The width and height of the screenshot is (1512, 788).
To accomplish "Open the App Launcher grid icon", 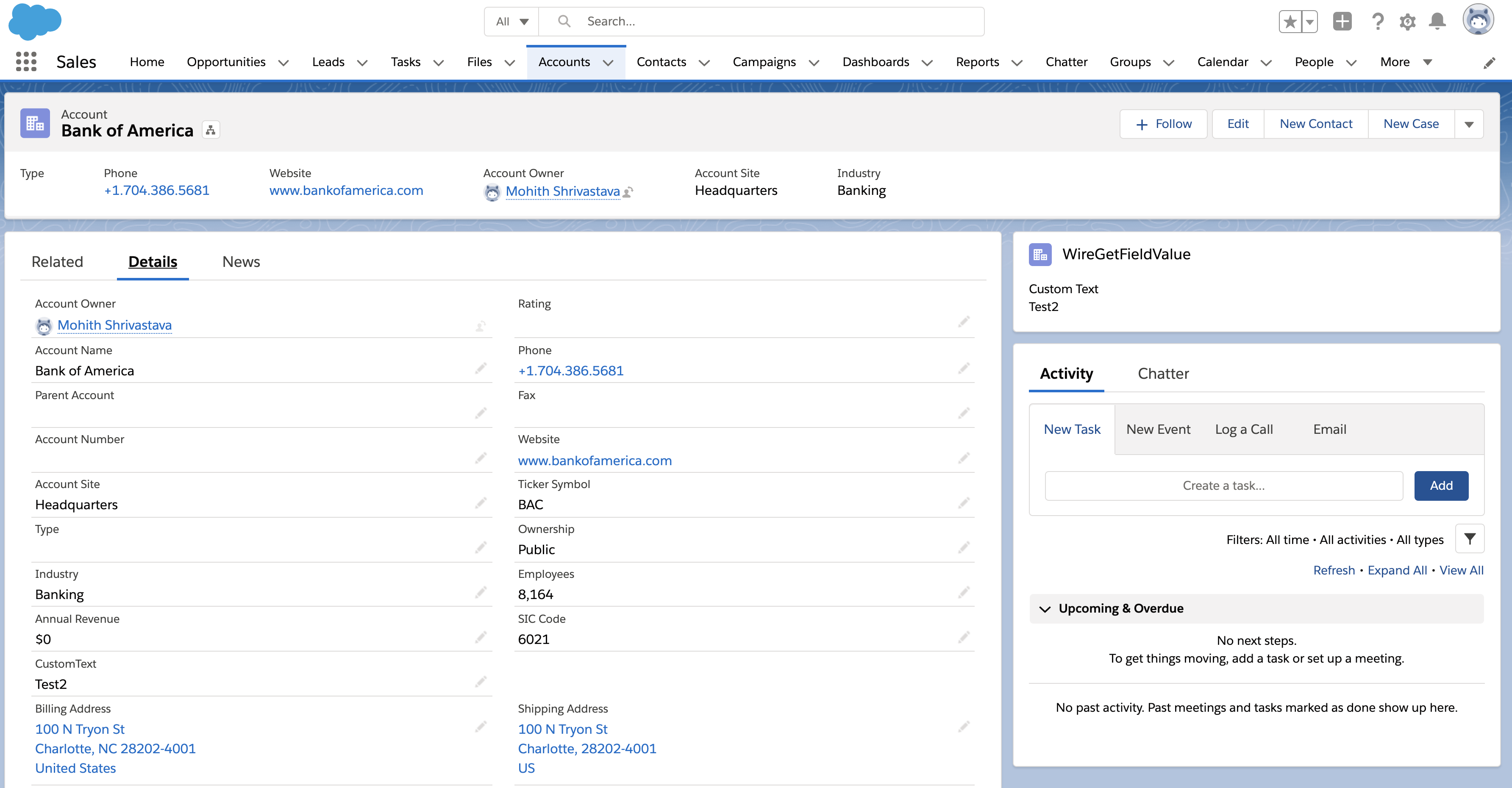I will click(x=26, y=62).
